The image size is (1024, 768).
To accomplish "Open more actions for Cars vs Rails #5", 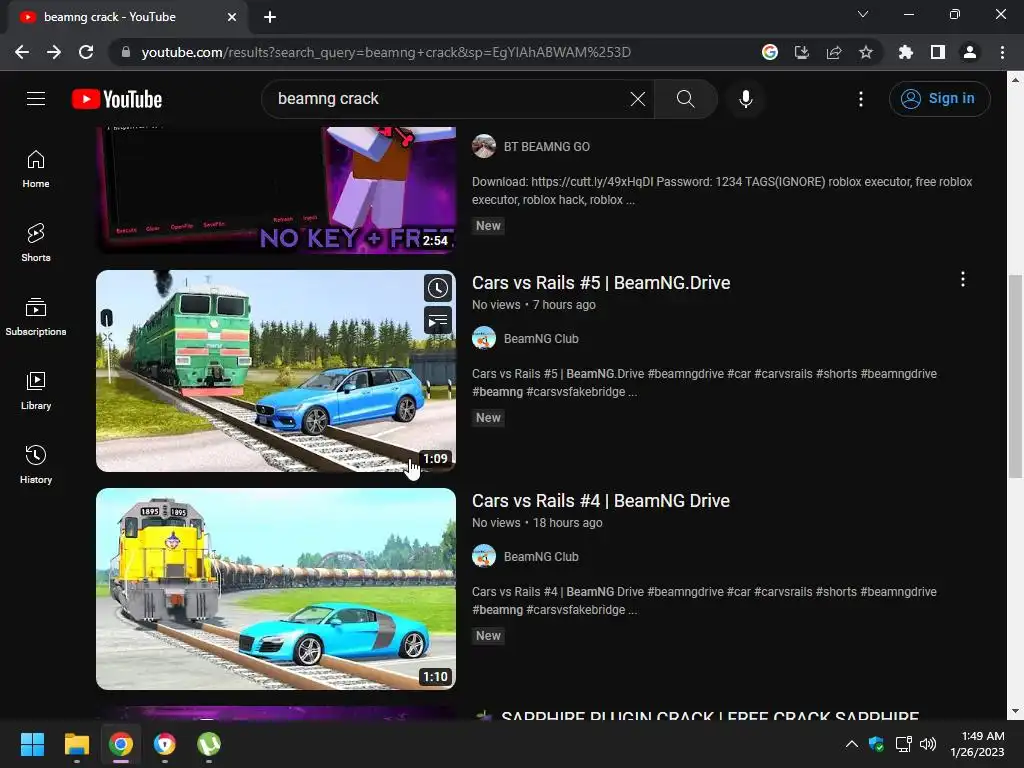I will [x=963, y=280].
